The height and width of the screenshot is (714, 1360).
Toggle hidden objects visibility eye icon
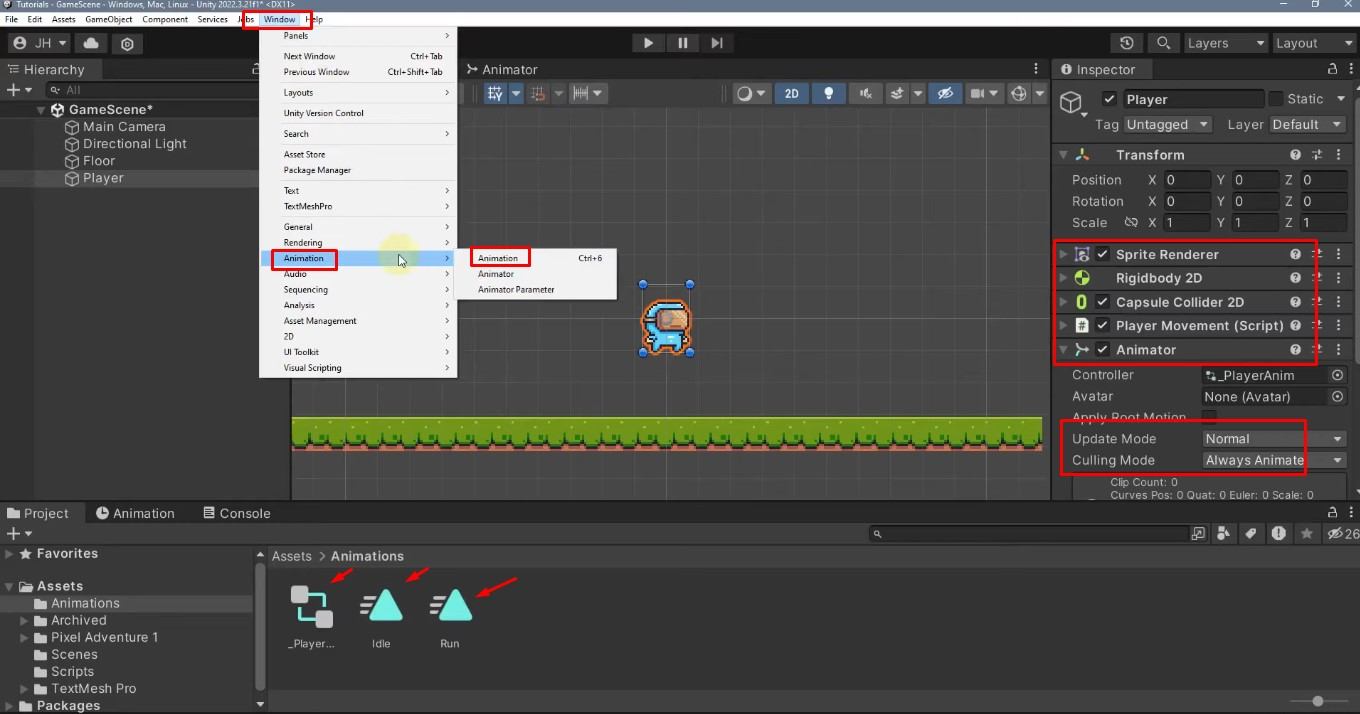pyautogui.click(x=944, y=93)
